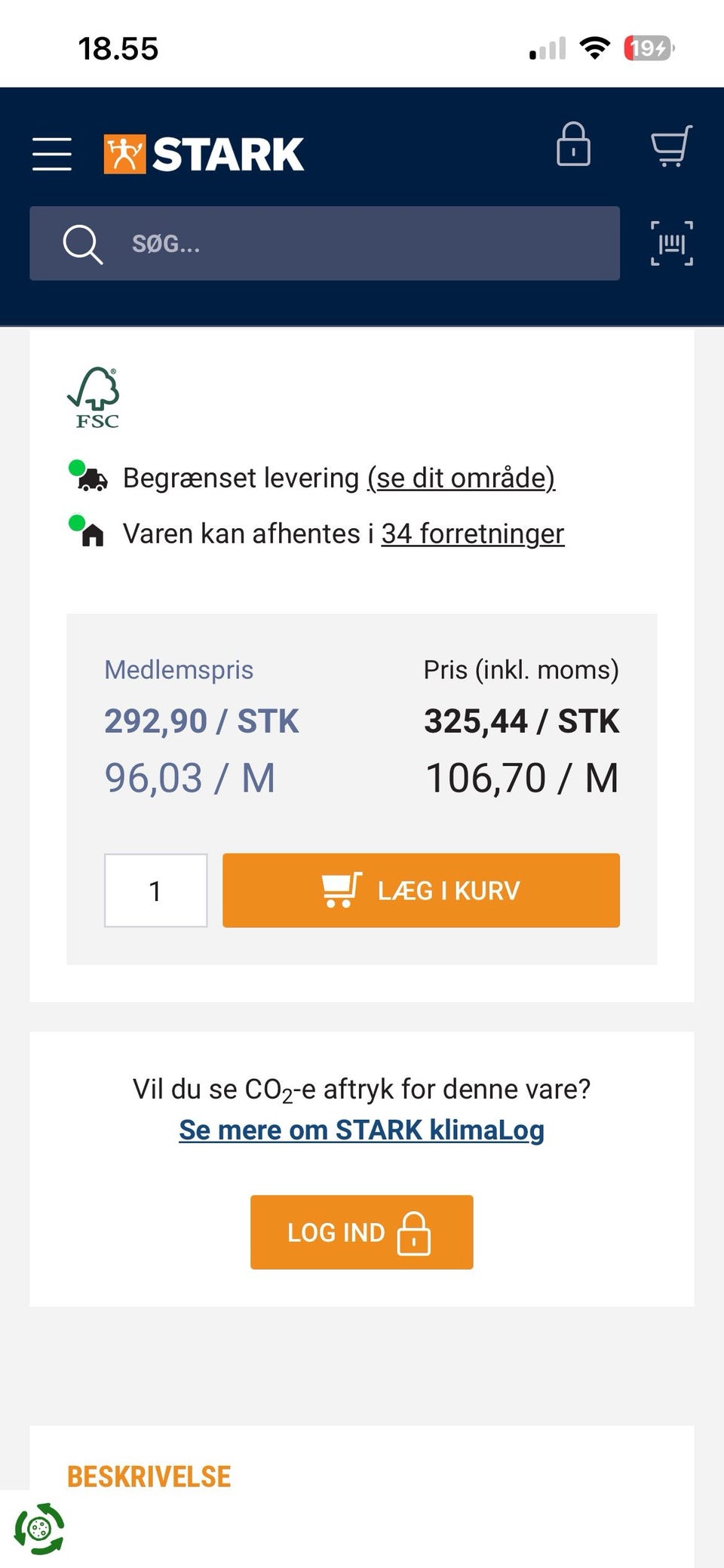This screenshot has width=724, height=1568.
Task: Open login via header padlock icon
Action: coord(573,145)
